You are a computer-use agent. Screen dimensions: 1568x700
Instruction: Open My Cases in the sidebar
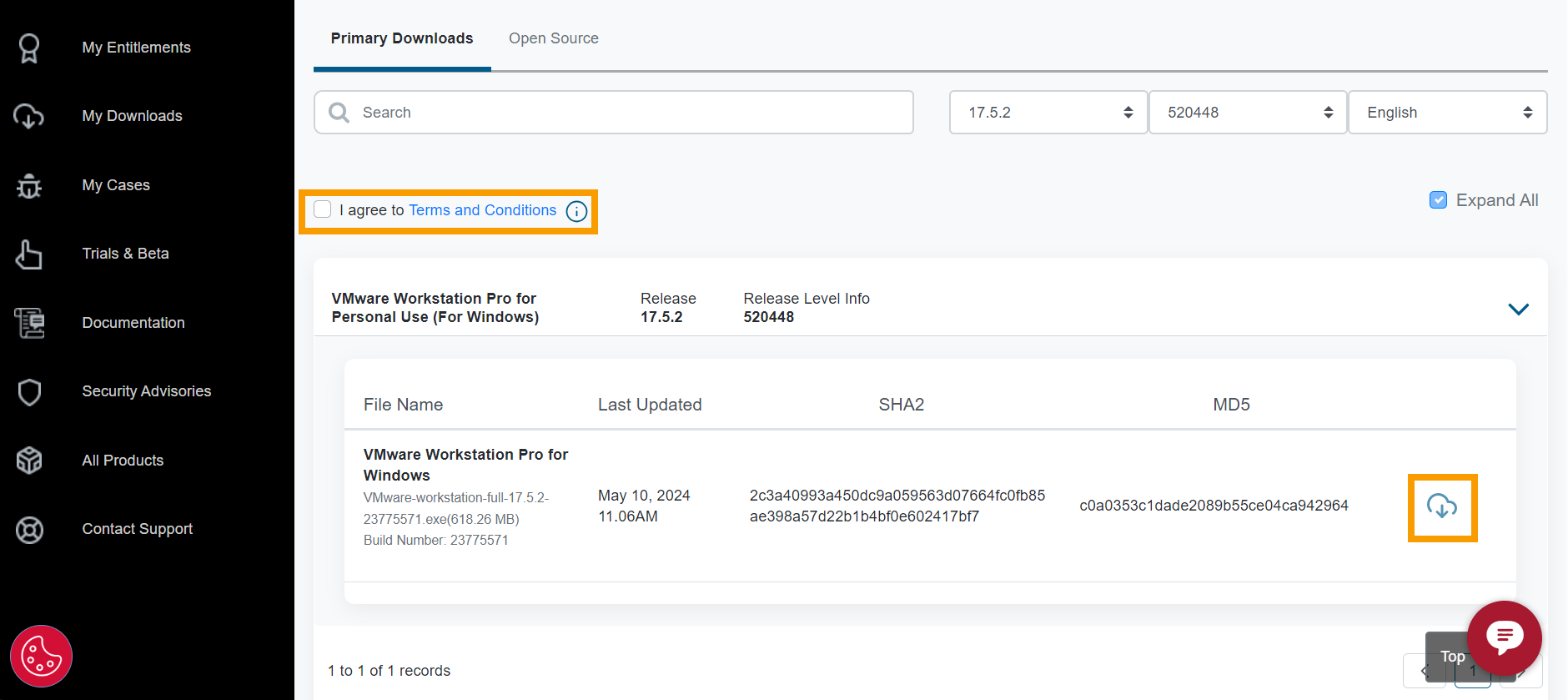pos(116,185)
